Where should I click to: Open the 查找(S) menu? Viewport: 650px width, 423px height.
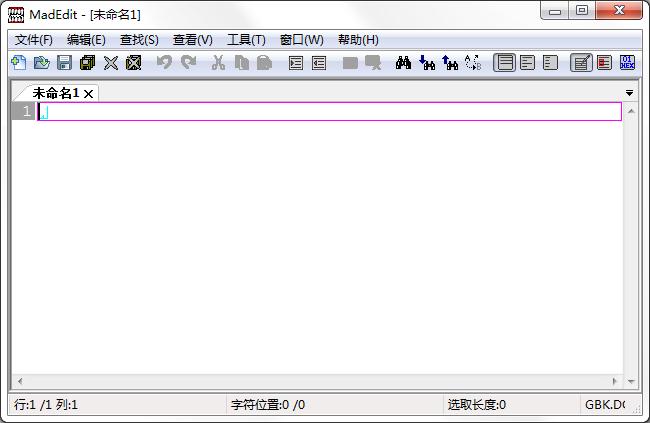click(139, 40)
